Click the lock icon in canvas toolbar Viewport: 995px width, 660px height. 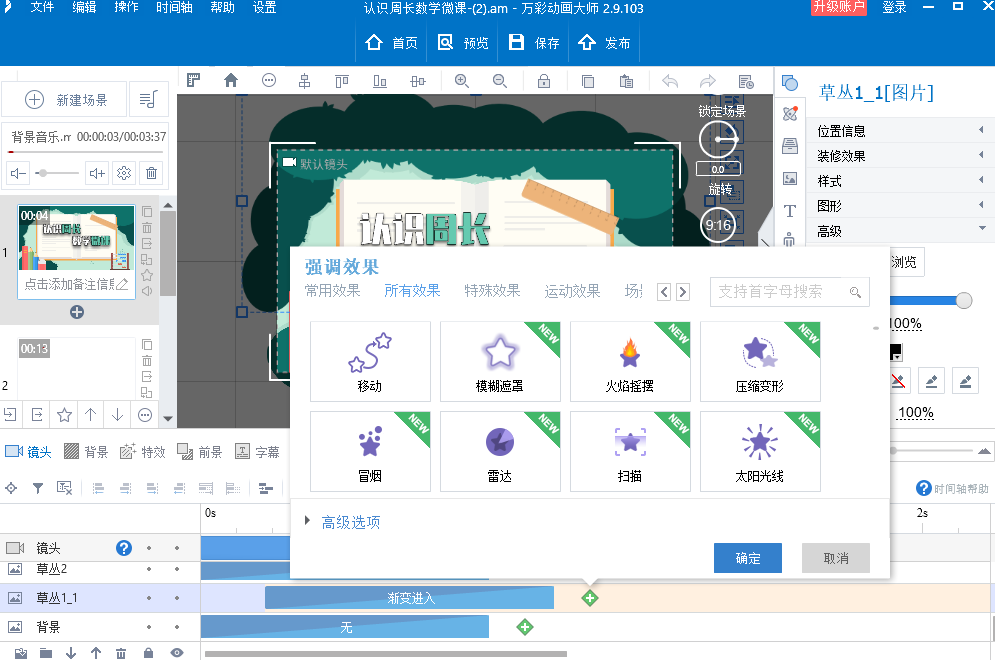pos(544,81)
